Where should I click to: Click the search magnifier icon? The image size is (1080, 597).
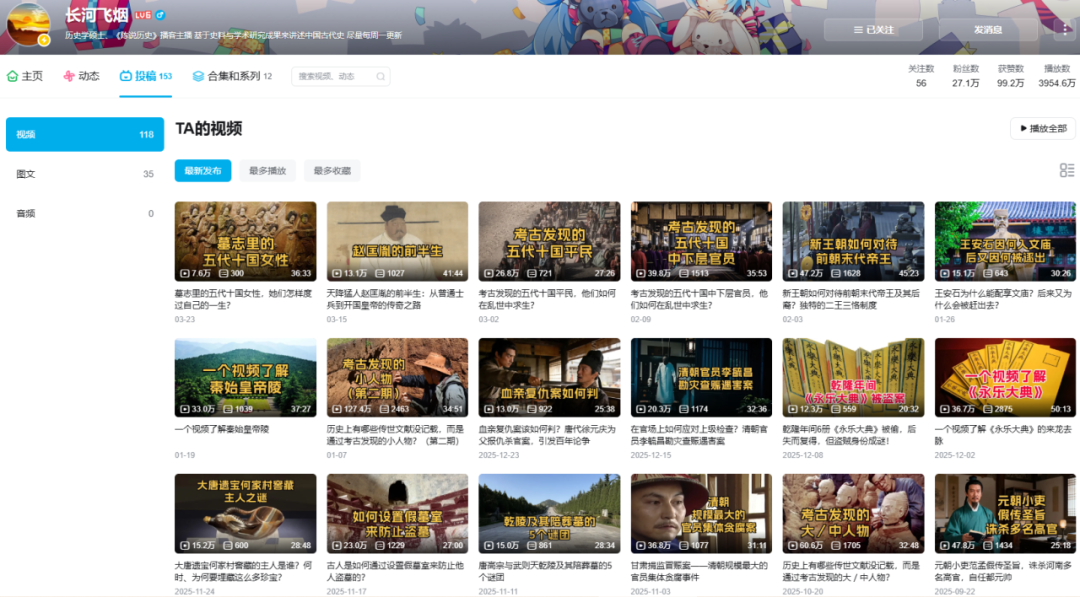[x=381, y=76]
